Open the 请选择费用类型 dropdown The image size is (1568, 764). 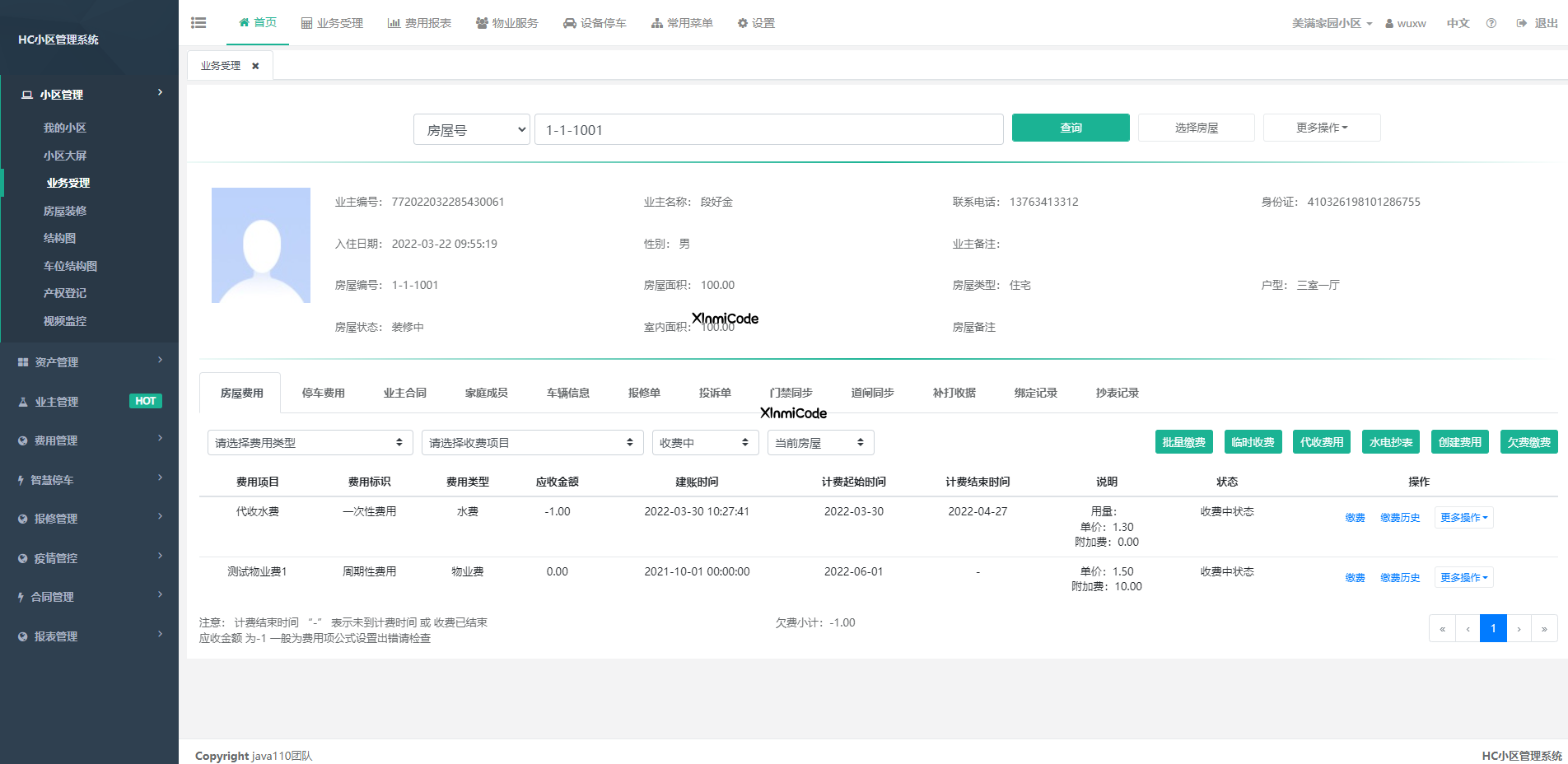pyautogui.click(x=310, y=442)
